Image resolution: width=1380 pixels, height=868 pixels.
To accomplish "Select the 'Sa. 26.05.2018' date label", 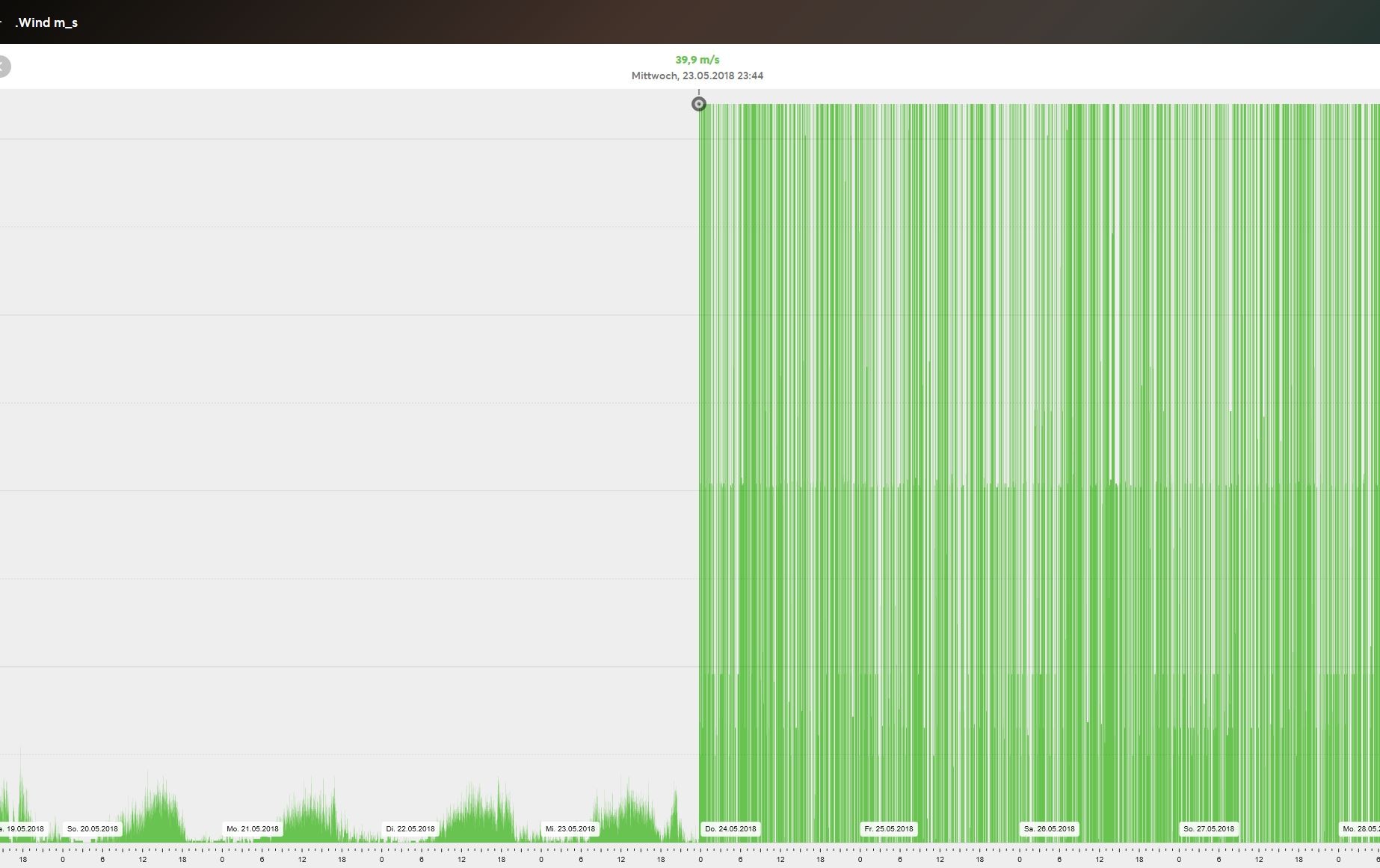I will pyautogui.click(x=1050, y=828).
